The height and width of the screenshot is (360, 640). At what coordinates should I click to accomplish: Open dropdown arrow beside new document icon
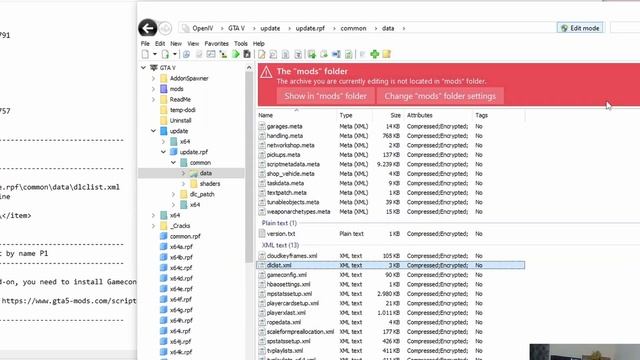coord(155,54)
